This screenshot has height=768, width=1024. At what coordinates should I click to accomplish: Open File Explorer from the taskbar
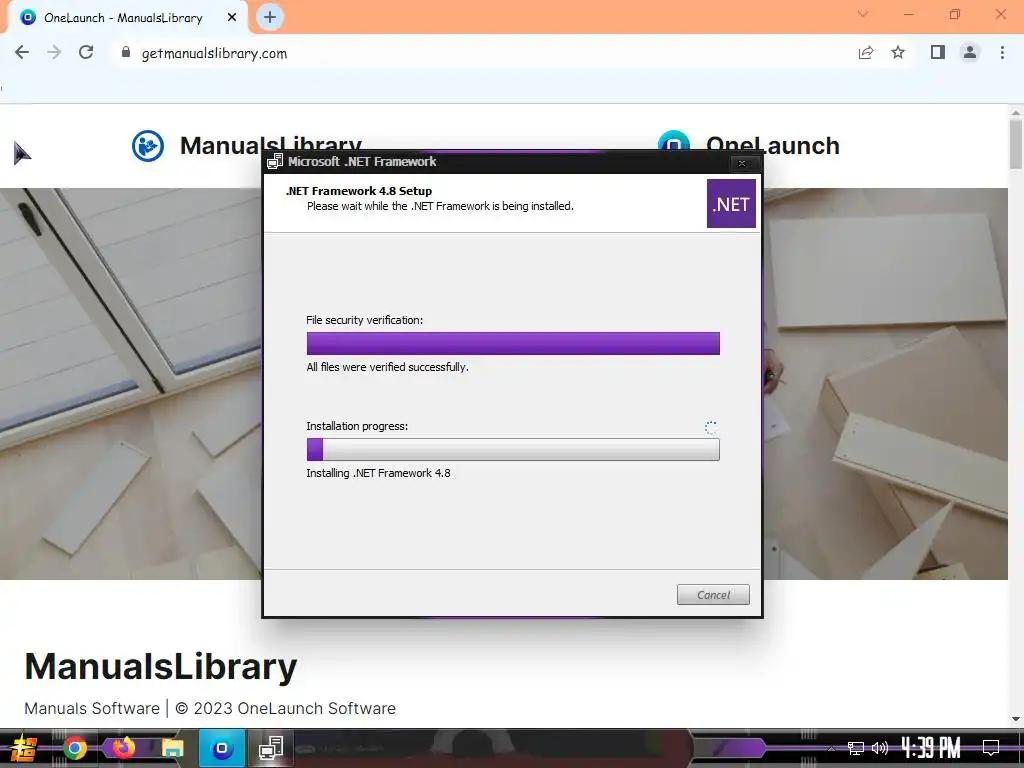[172, 748]
